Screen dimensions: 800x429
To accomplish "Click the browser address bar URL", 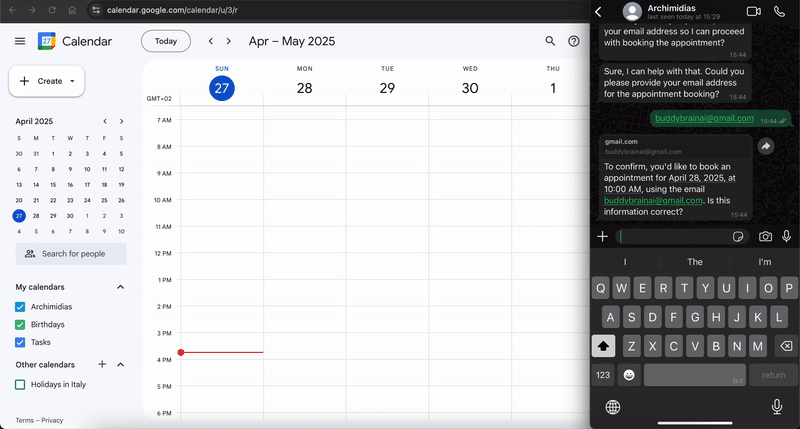I will click(172, 10).
